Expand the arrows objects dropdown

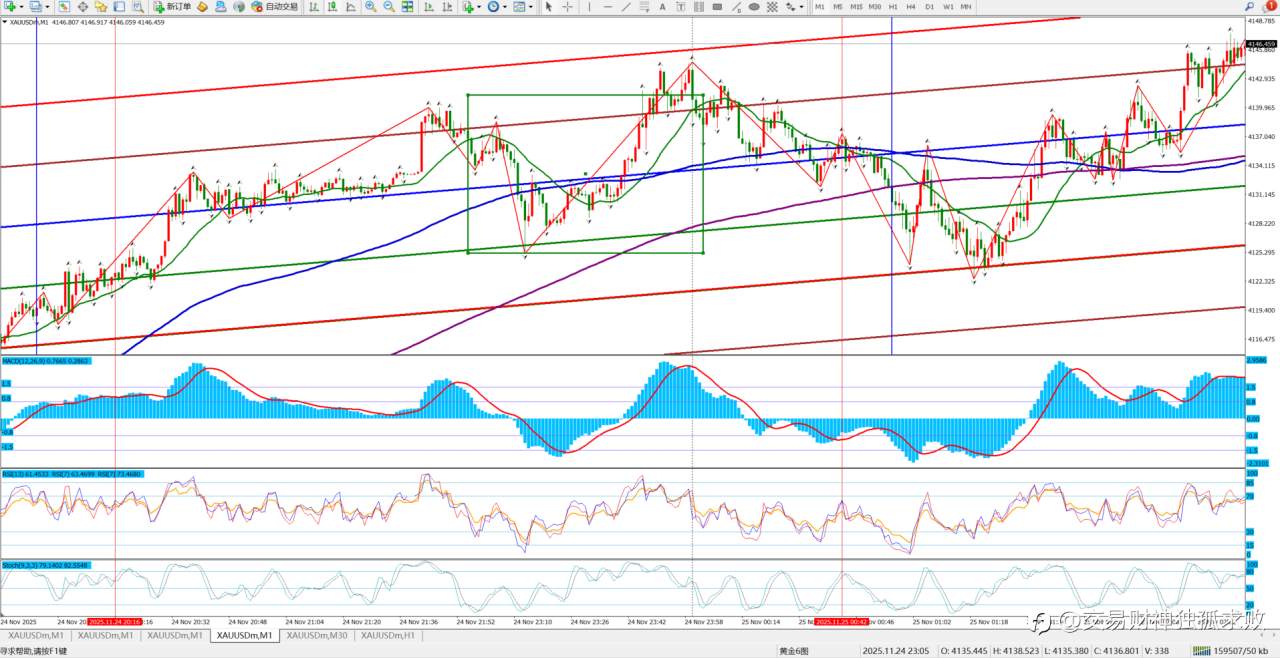[802, 6]
